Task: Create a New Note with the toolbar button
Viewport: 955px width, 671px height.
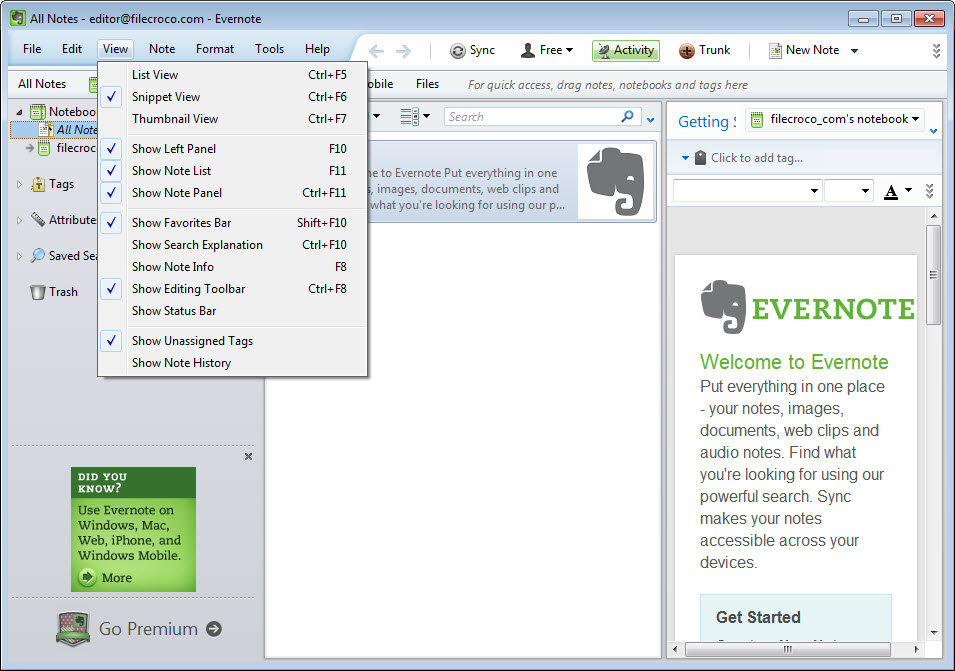Action: point(804,51)
